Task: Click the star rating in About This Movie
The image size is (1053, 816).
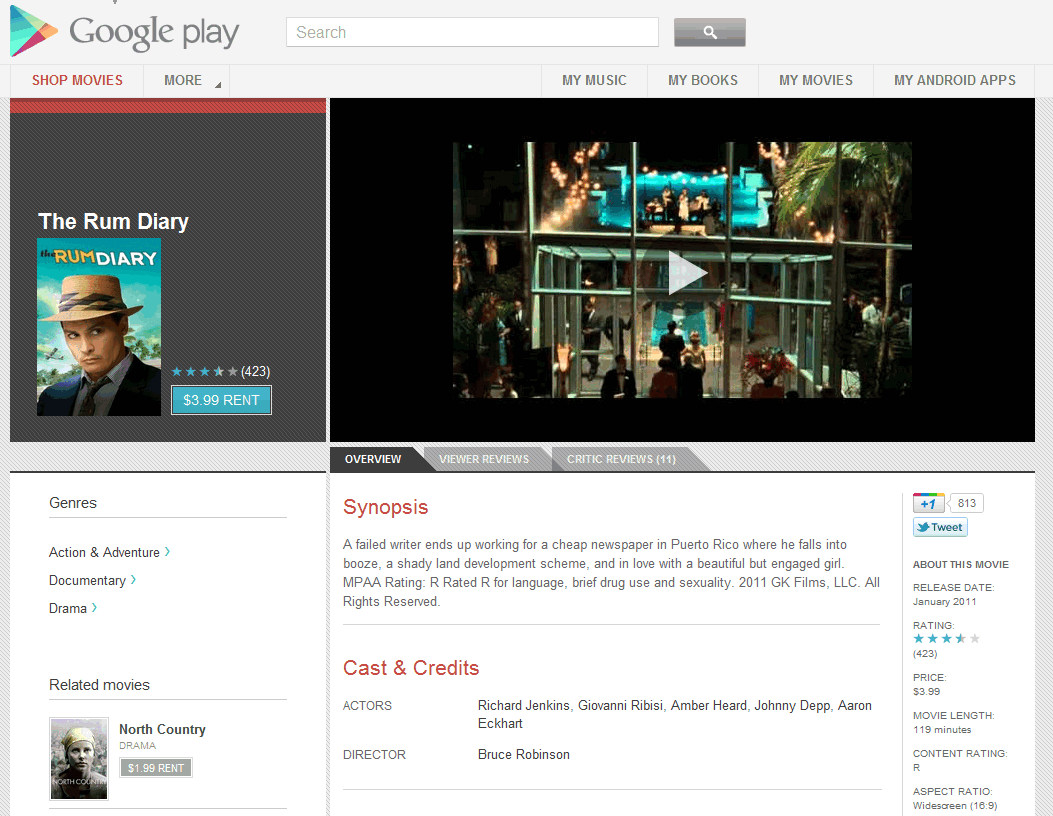Action: (x=946, y=639)
